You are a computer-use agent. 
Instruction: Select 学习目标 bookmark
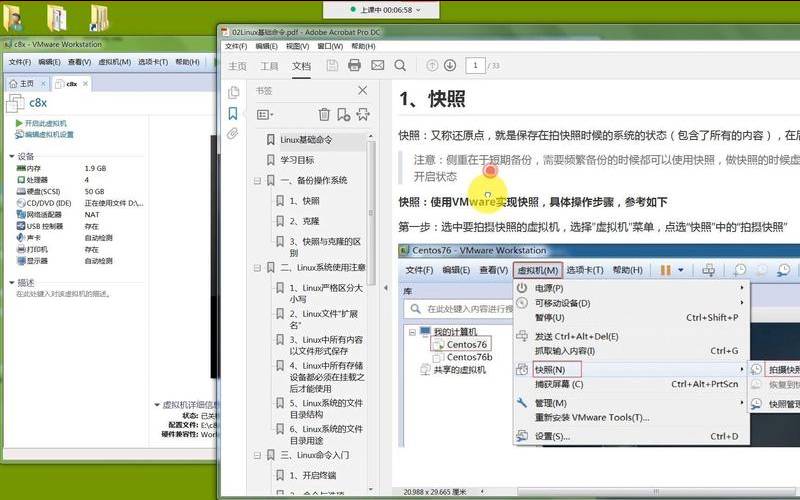(297, 160)
